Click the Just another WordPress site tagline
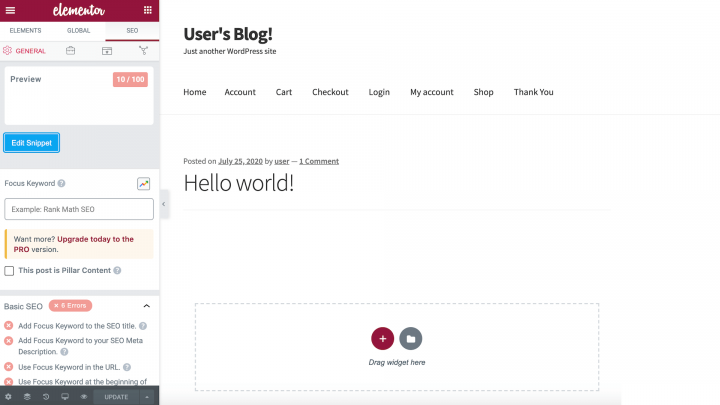 tap(230, 51)
